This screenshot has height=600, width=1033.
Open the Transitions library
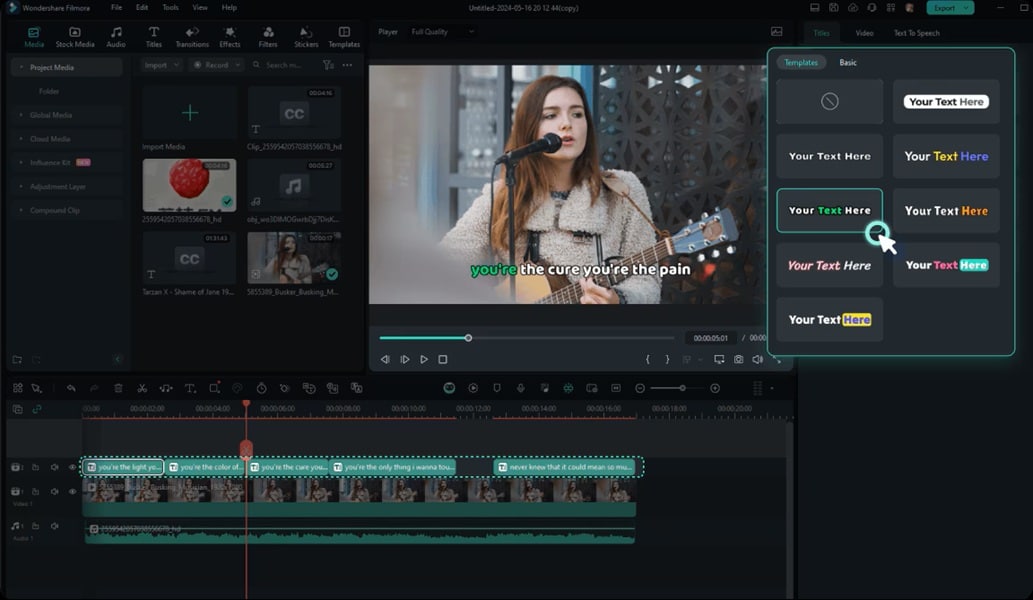(x=192, y=37)
